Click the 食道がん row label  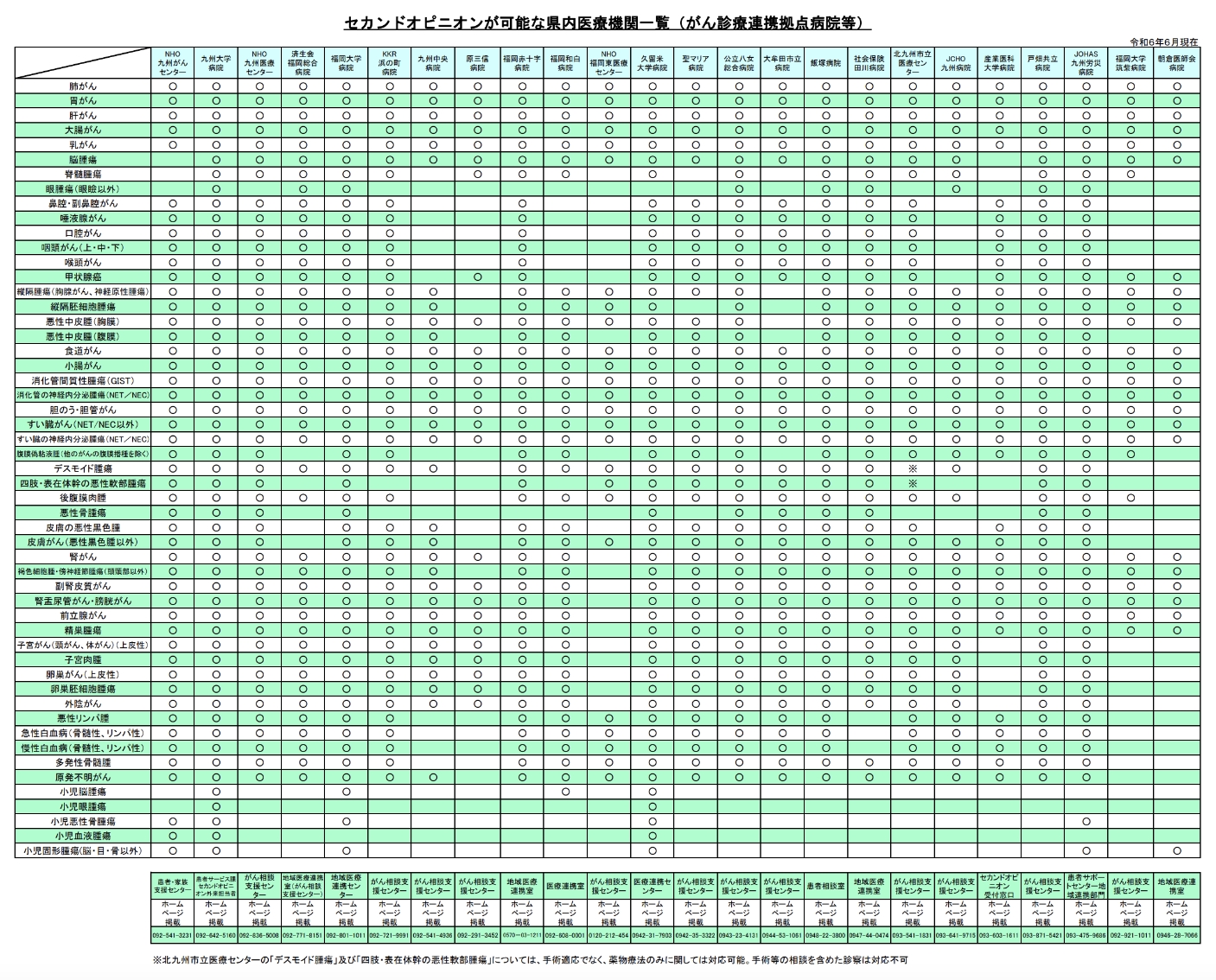(83, 351)
